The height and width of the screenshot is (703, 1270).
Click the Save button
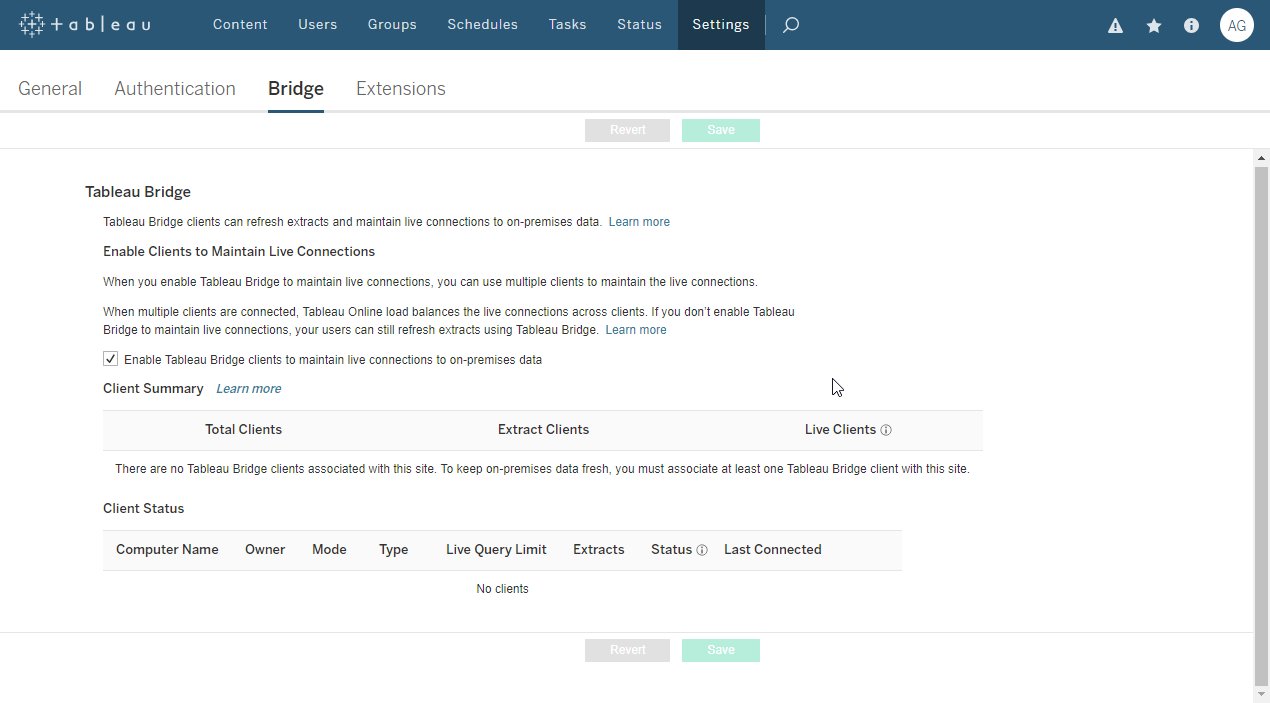[x=720, y=130]
